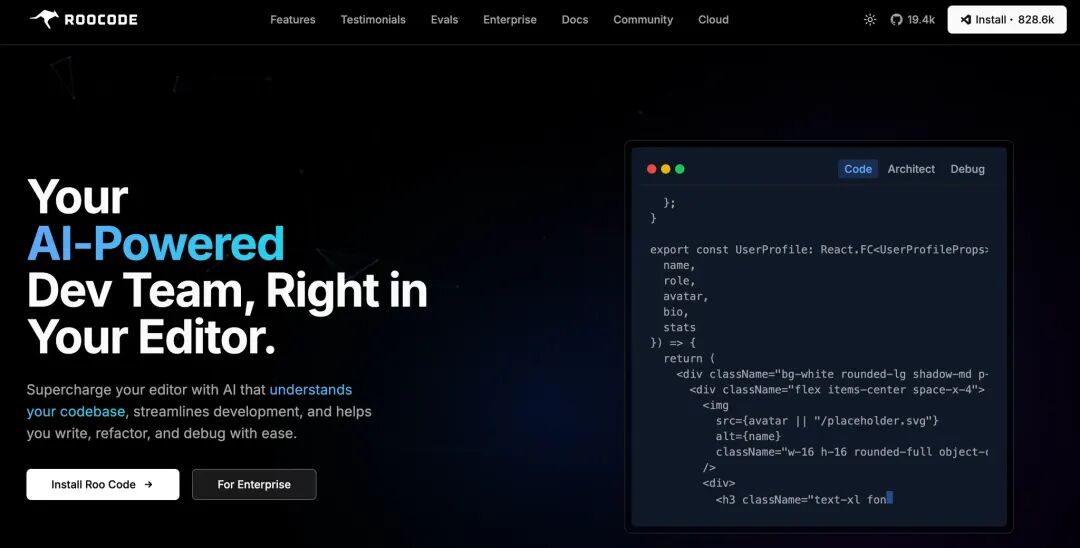Screen dimensions: 1080x548
Task: Click the yellow dot in code window
Action: [x=665, y=169]
